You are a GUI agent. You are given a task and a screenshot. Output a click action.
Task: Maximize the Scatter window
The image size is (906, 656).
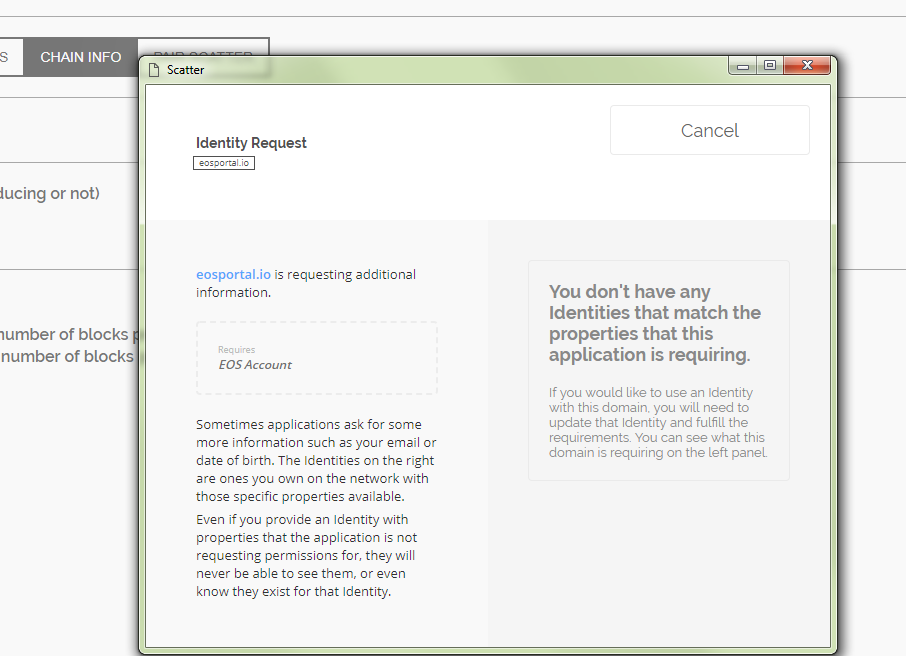pyautogui.click(x=770, y=65)
